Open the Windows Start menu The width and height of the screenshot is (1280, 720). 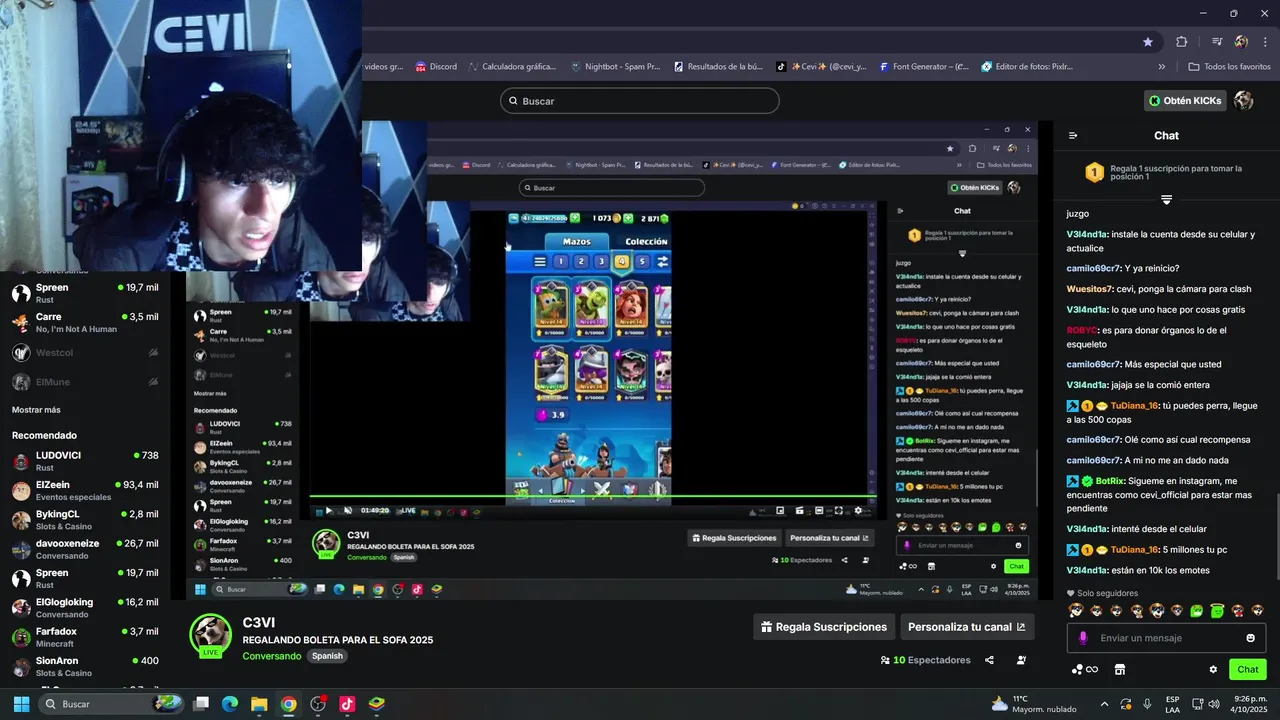pyautogui.click(x=21, y=704)
